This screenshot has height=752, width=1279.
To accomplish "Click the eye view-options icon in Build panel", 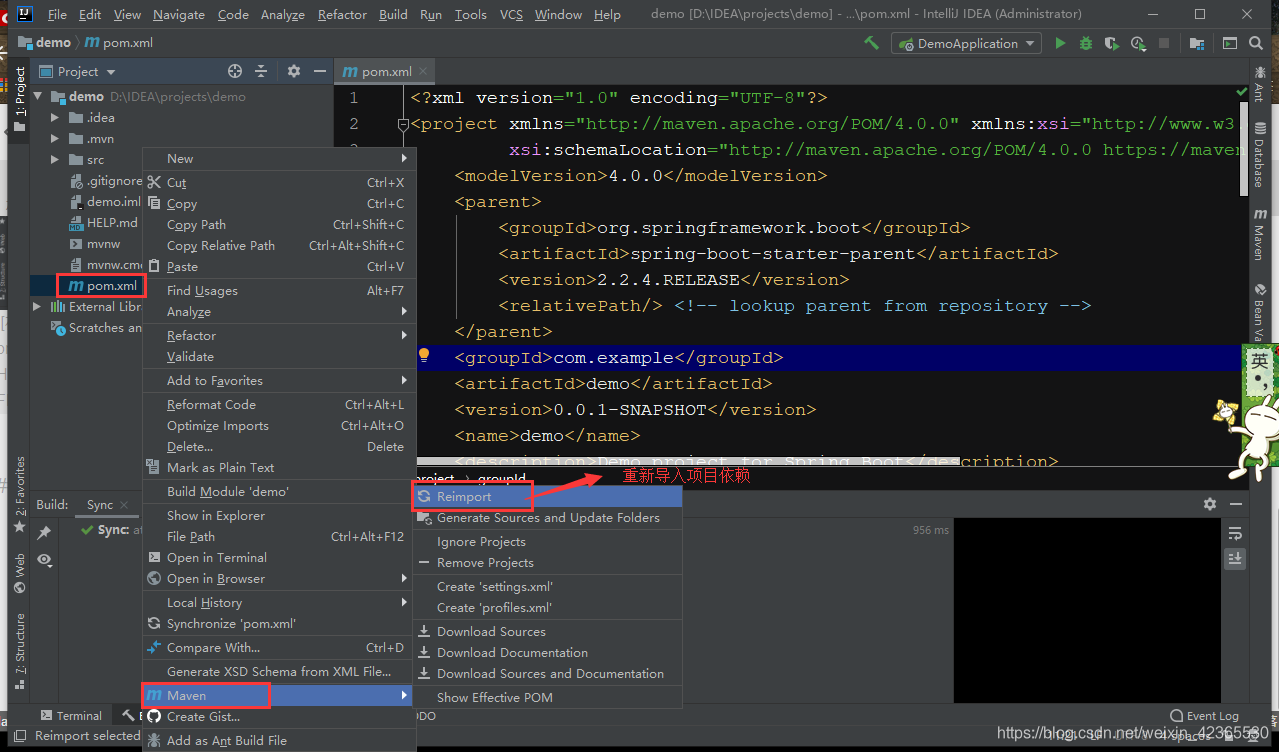I will (x=44, y=560).
